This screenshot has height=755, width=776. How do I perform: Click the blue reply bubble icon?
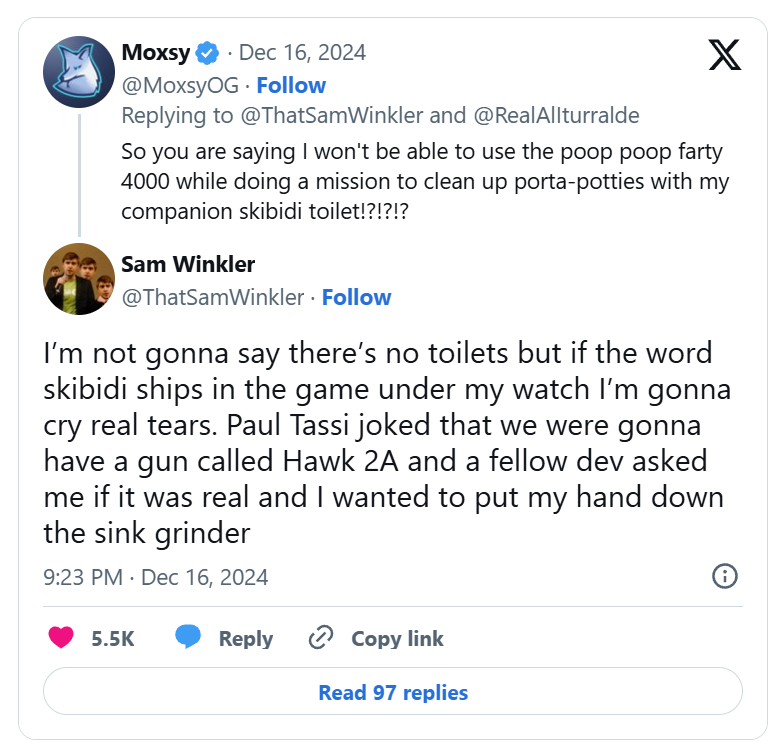point(188,638)
